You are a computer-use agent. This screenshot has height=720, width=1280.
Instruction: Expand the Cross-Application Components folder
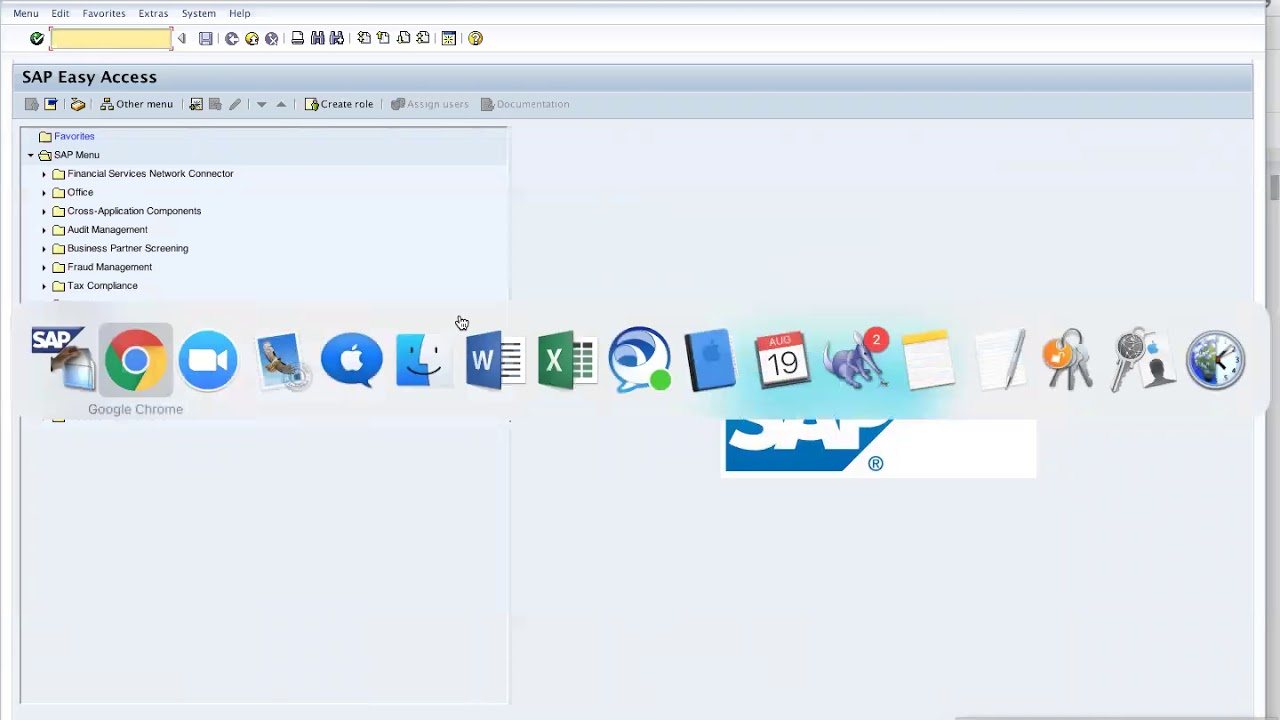(x=44, y=211)
